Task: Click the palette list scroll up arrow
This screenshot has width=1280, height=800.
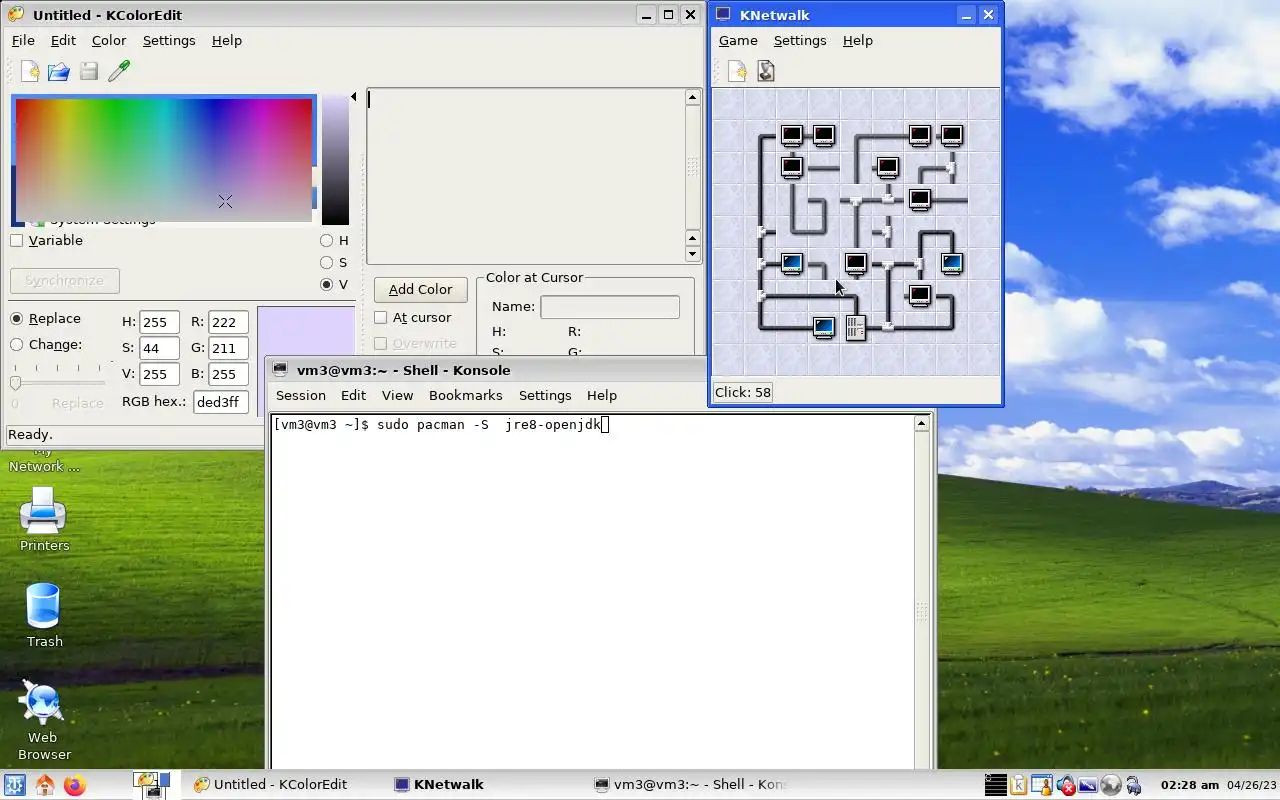Action: coord(692,98)
